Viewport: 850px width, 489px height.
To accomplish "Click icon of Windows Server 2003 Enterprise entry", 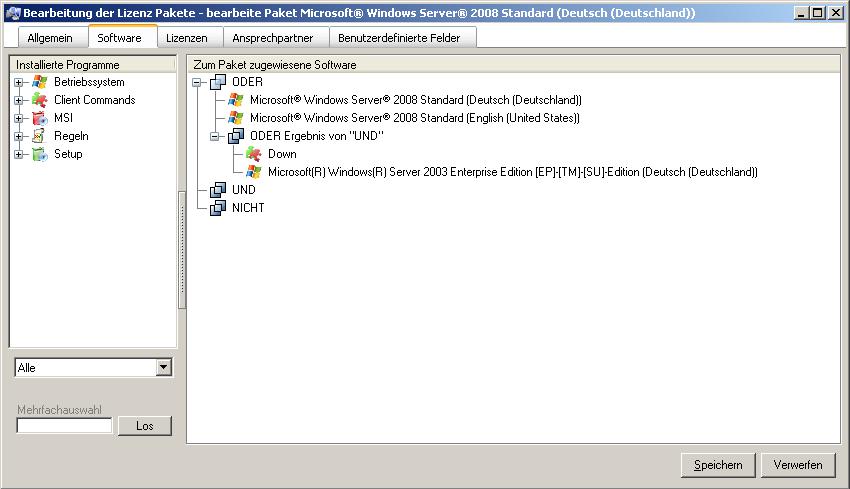I will [254, 172].
